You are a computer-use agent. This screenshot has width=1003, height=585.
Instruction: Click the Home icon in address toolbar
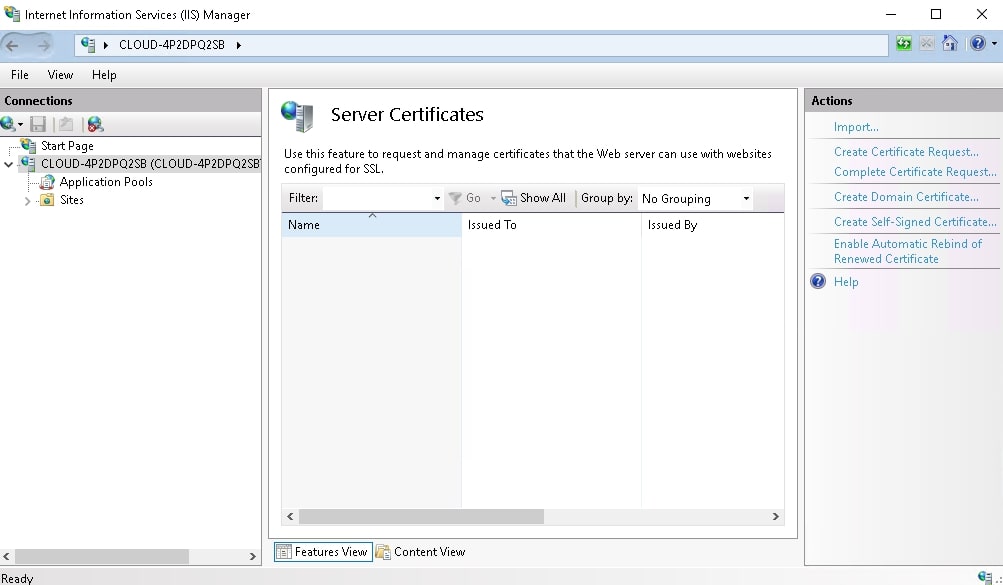(950, 43)
